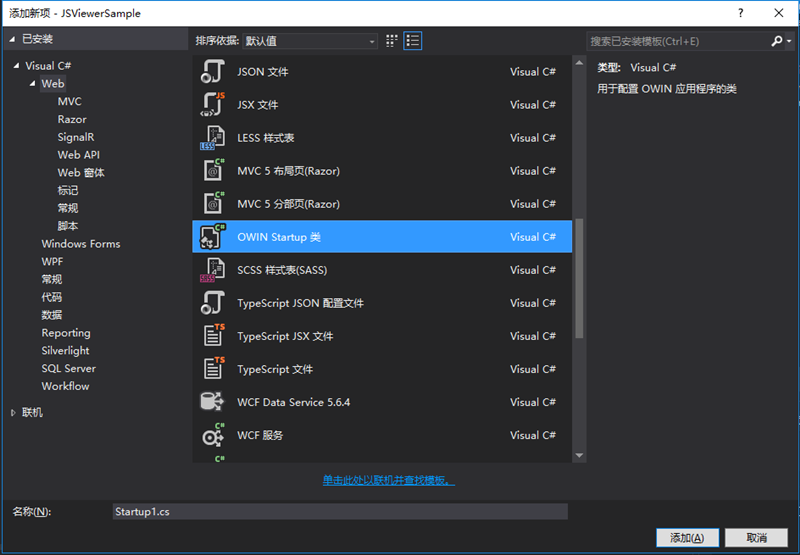
Task: Click the WCF Data Service 5.6.4 icon
Action: click(x=213, y=402)
